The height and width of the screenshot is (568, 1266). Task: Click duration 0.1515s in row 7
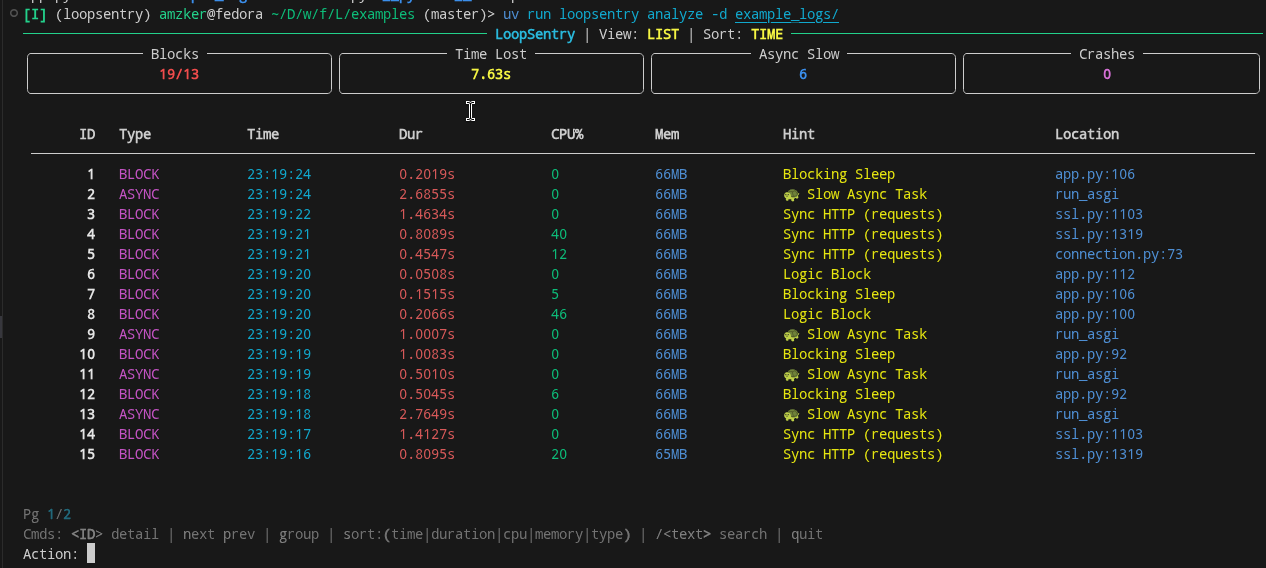[x=427, y=294]
